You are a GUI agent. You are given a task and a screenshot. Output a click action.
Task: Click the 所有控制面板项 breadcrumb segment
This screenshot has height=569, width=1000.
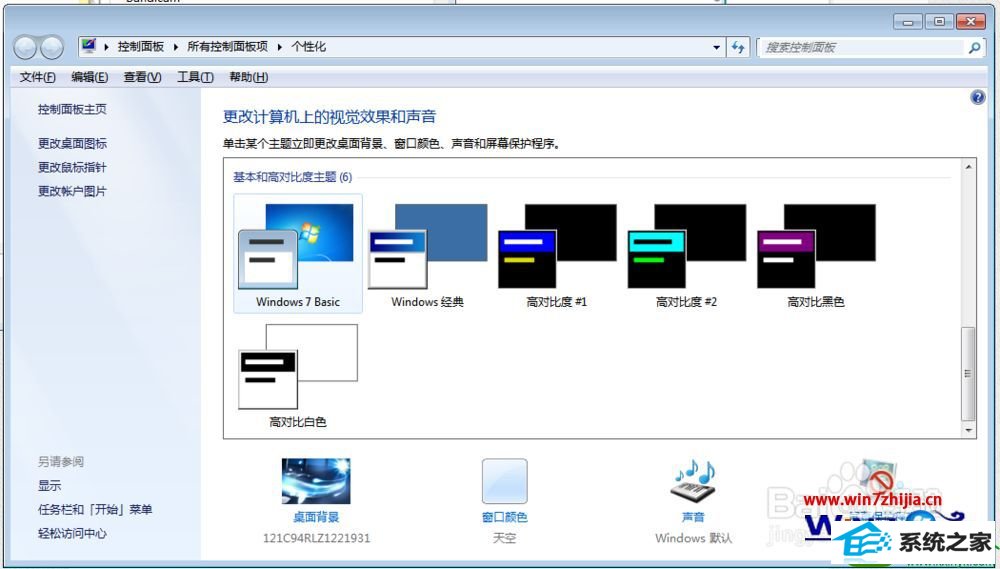tap(228, 47)
